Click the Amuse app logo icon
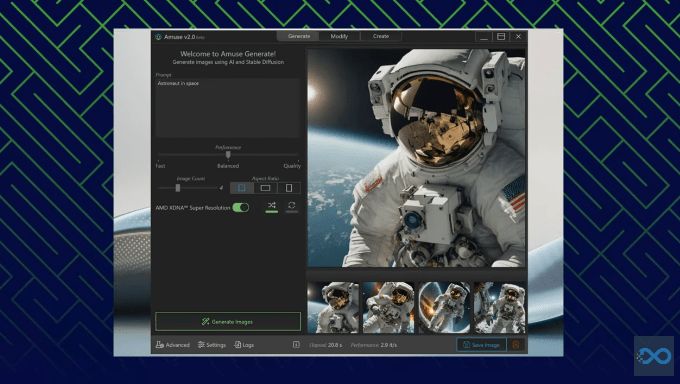This screenshot has width=680, height=384. click(158, 37)
